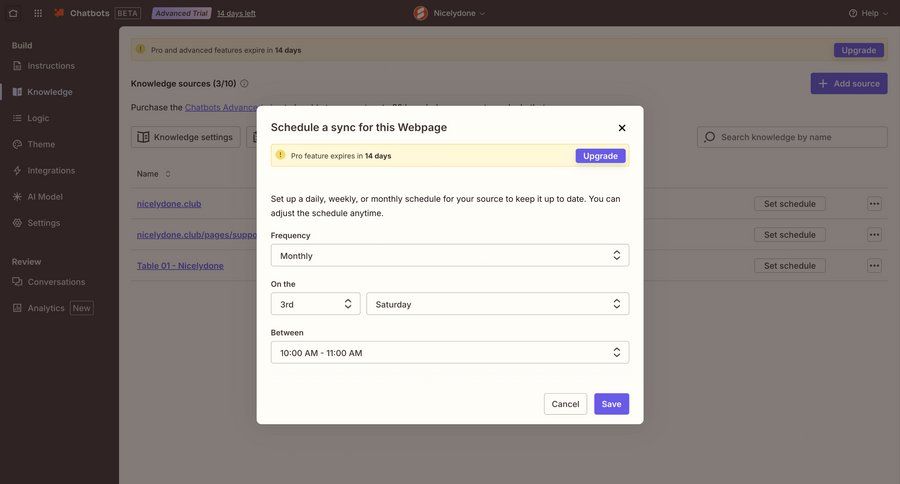Open more options for Table 01 row
900x484 pixels.
click(874, 266)
